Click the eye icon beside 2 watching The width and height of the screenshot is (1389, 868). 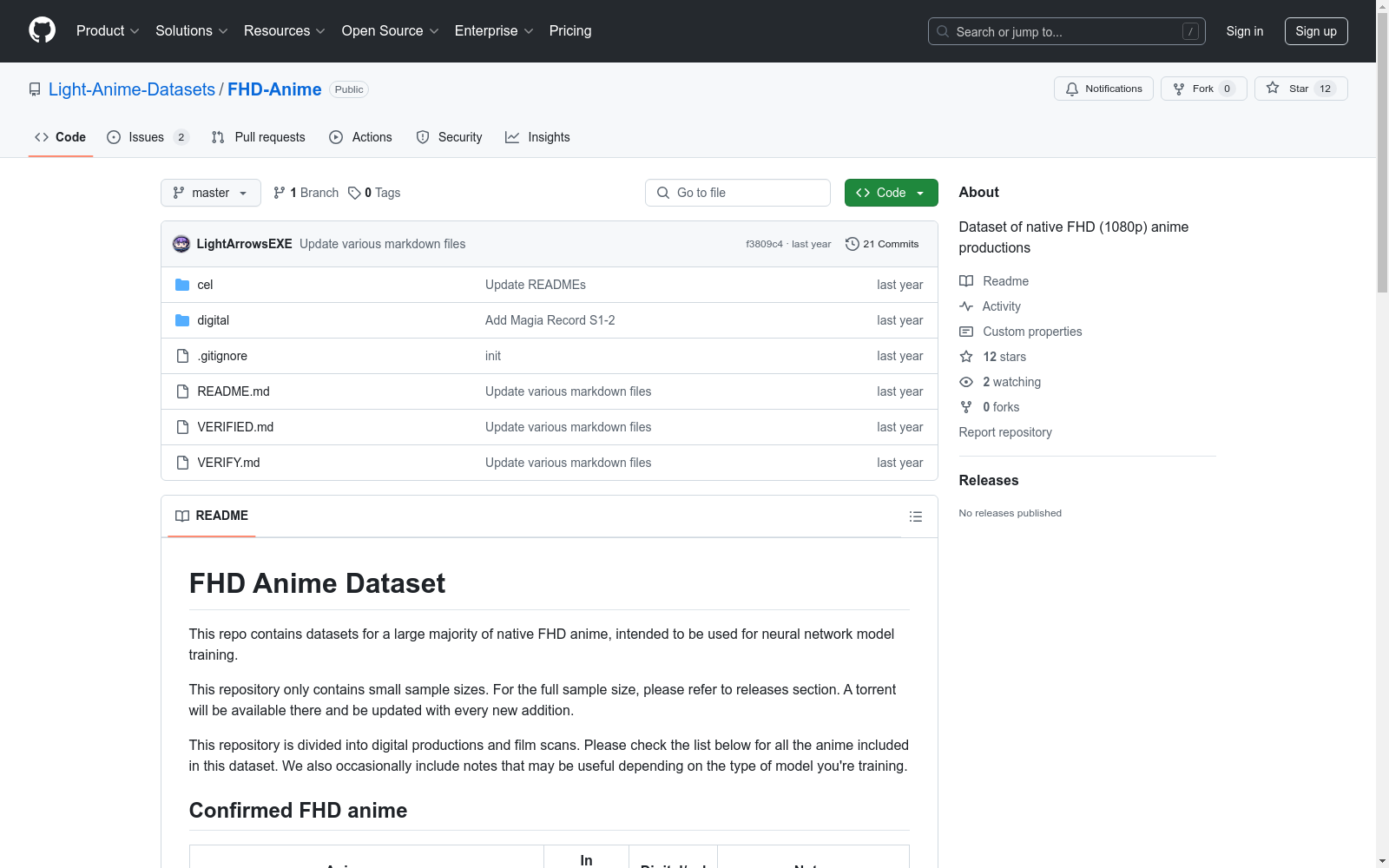[x=966, y=382]
